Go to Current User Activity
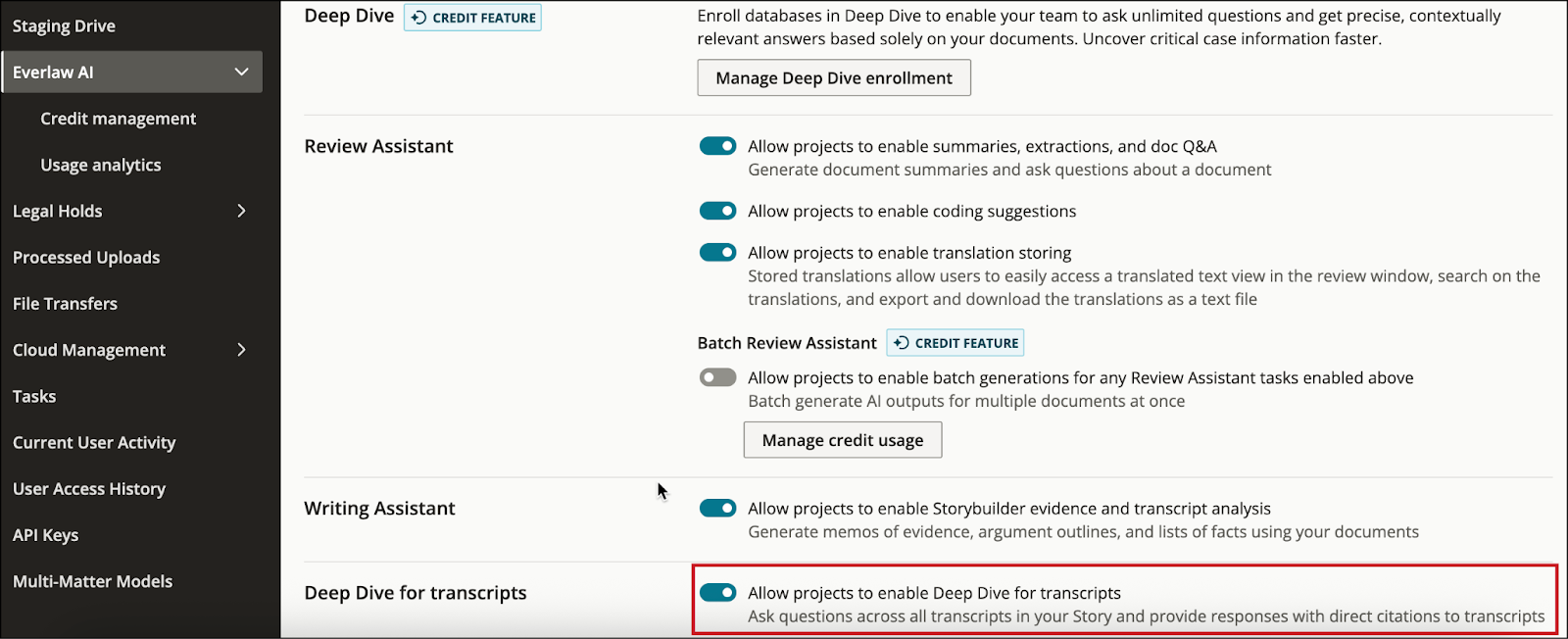 tap(93, 442)
